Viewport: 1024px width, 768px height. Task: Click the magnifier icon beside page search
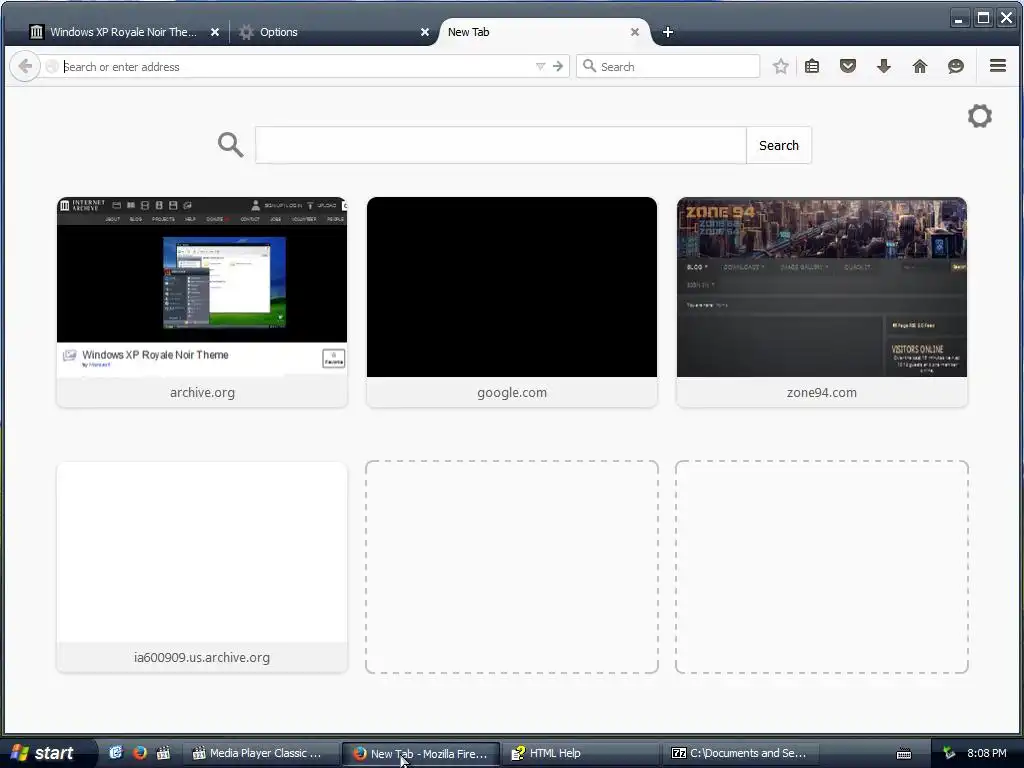tap(231, 144)
